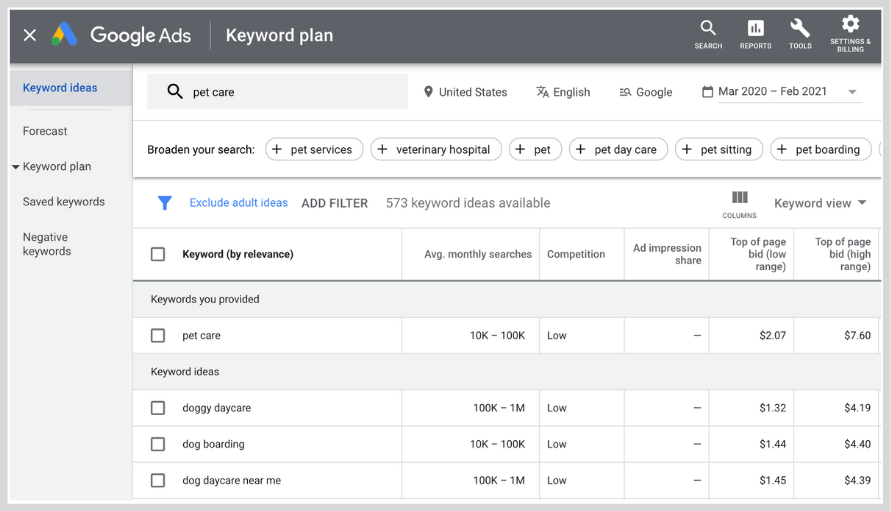Click the $4.40 bid value
Image resolution: width=891 pixels, height=511 pixels.
[x=857, y=444]
